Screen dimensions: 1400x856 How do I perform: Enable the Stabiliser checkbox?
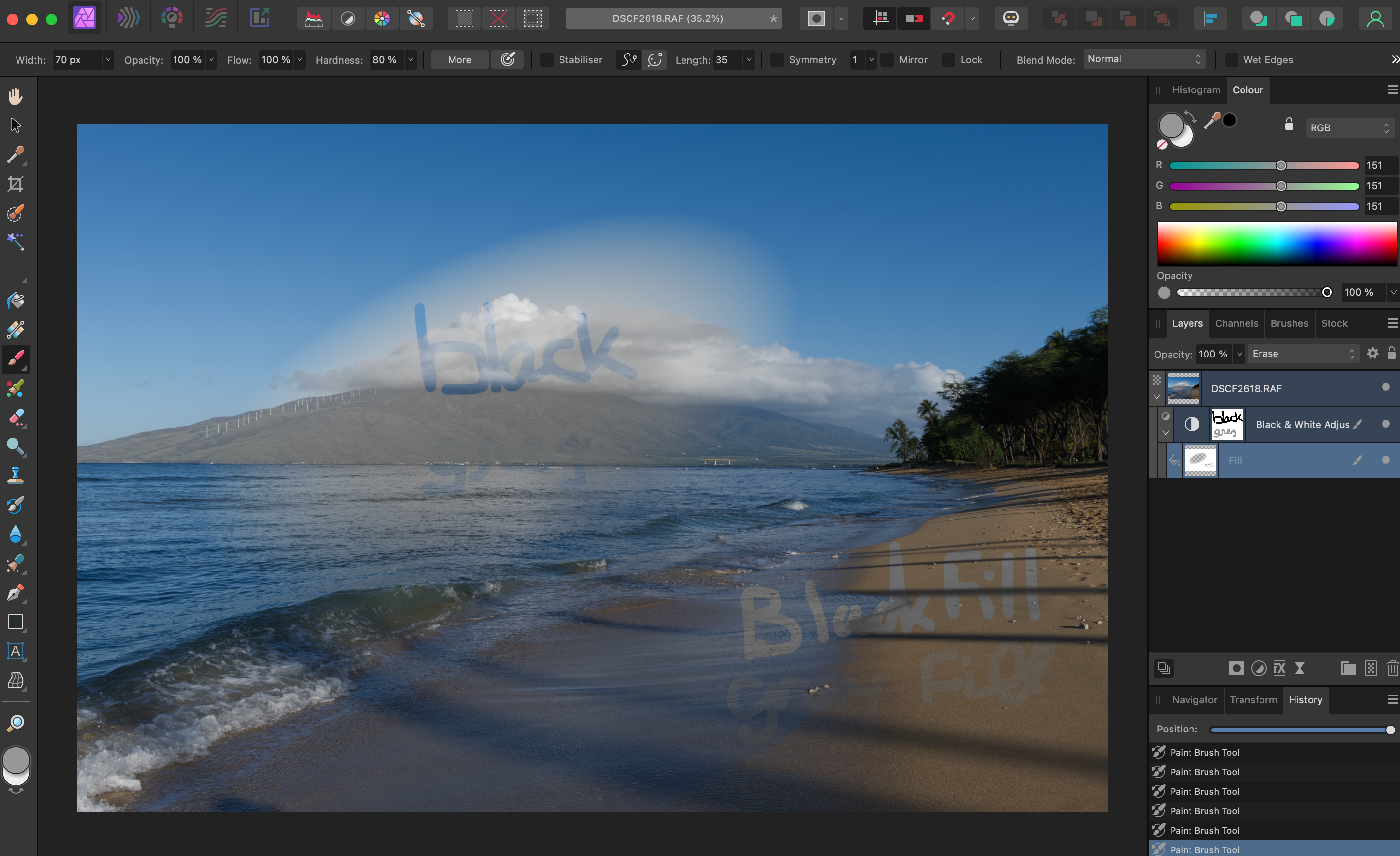click(x=546, y=60)
